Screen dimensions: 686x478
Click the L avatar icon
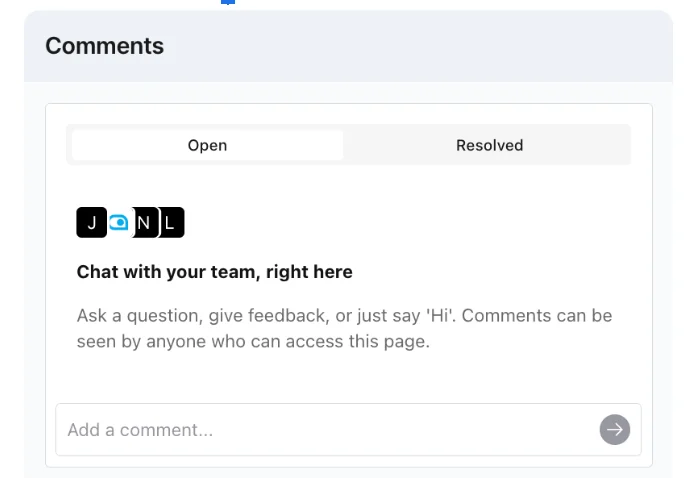click(171, 223)
